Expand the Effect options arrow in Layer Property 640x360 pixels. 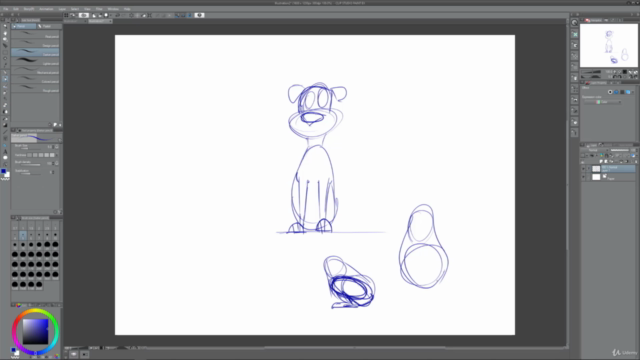coord(633,92)
